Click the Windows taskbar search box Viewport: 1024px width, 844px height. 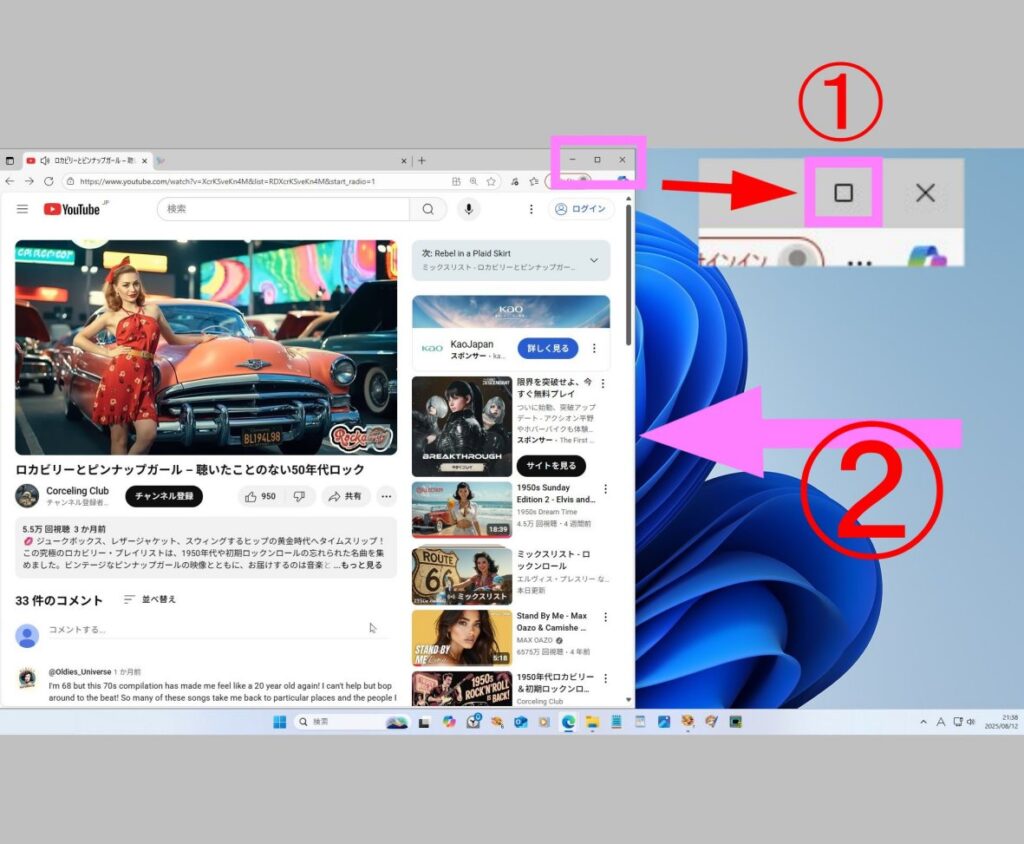(350, 722)
